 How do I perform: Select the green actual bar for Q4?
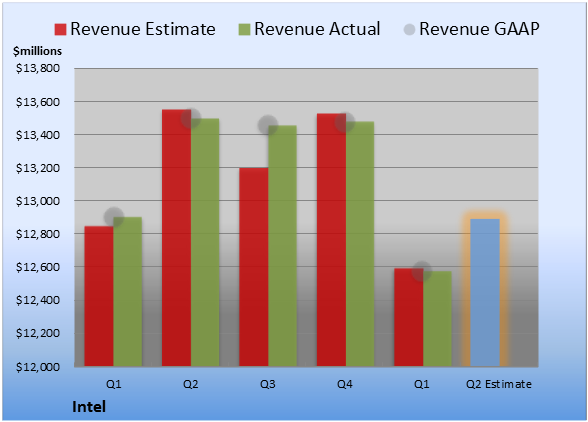(360, 244)
